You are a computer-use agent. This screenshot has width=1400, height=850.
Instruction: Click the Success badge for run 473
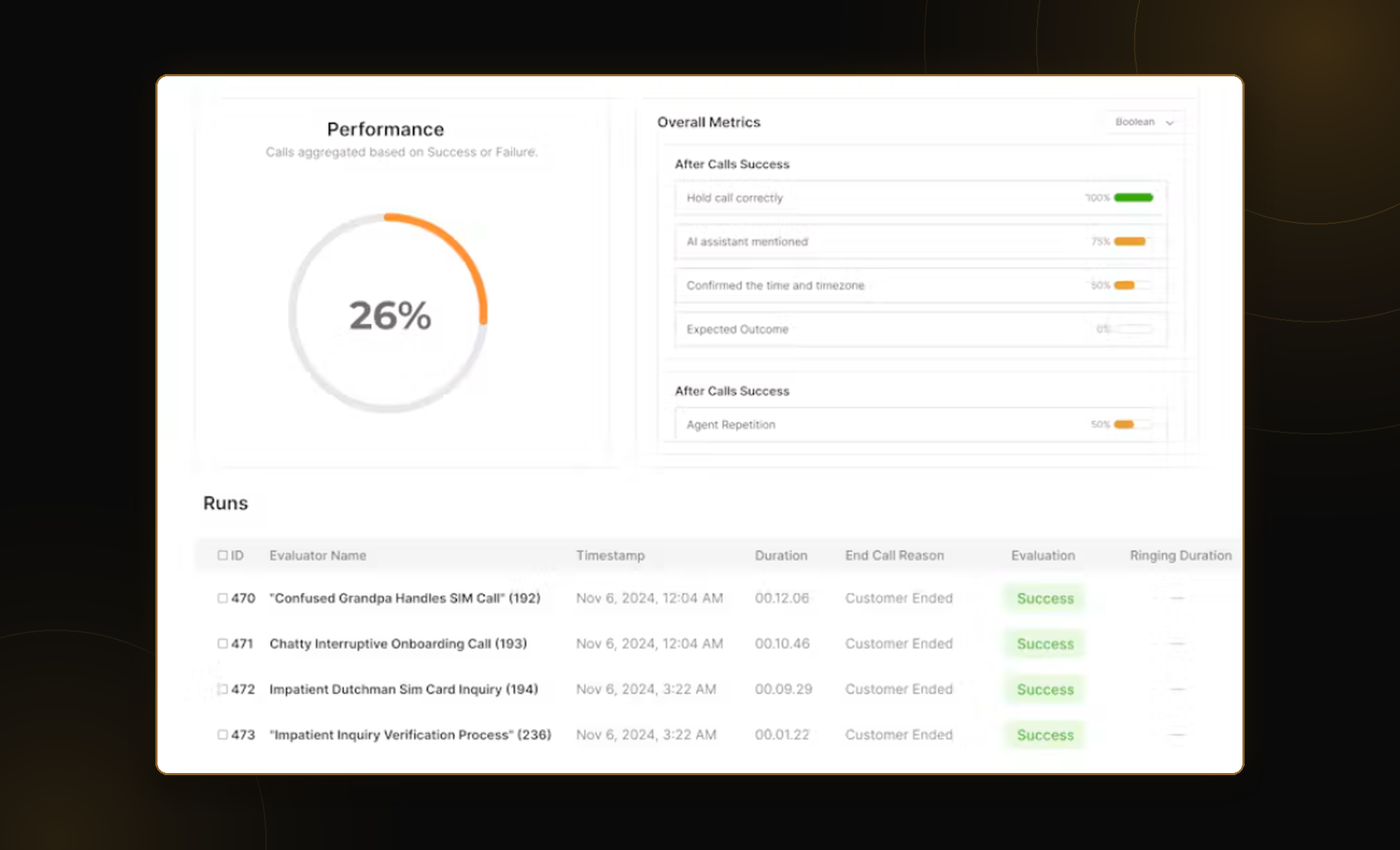(1045, 735)
